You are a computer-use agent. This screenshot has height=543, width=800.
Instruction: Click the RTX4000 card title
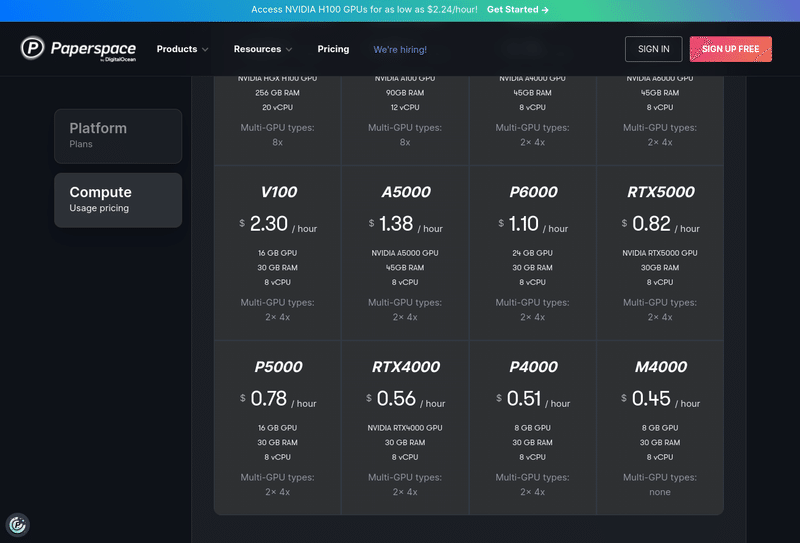coord(406,366)
